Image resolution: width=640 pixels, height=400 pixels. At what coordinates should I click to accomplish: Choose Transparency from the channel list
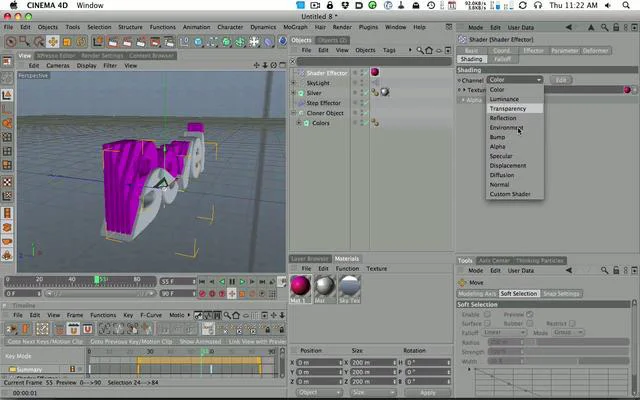tap(515, 109)
